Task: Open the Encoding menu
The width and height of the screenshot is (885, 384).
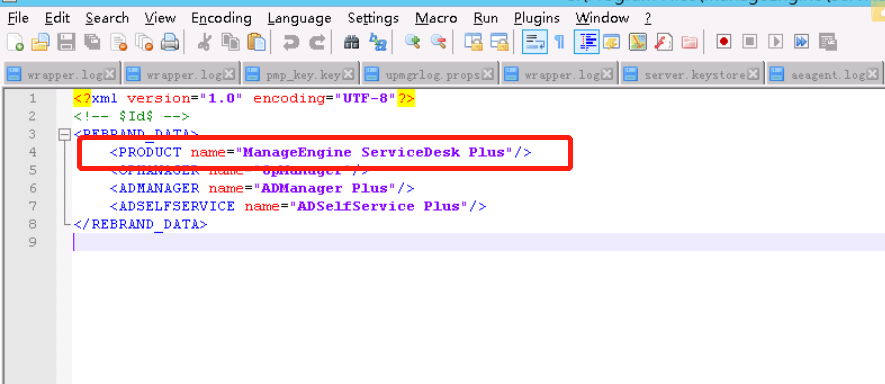Action: [x=221, y=18]
